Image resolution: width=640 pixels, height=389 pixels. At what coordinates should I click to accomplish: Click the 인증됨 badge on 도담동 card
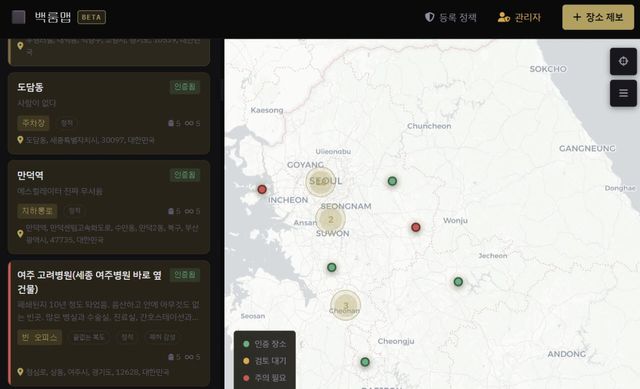(x=185, y=87)
